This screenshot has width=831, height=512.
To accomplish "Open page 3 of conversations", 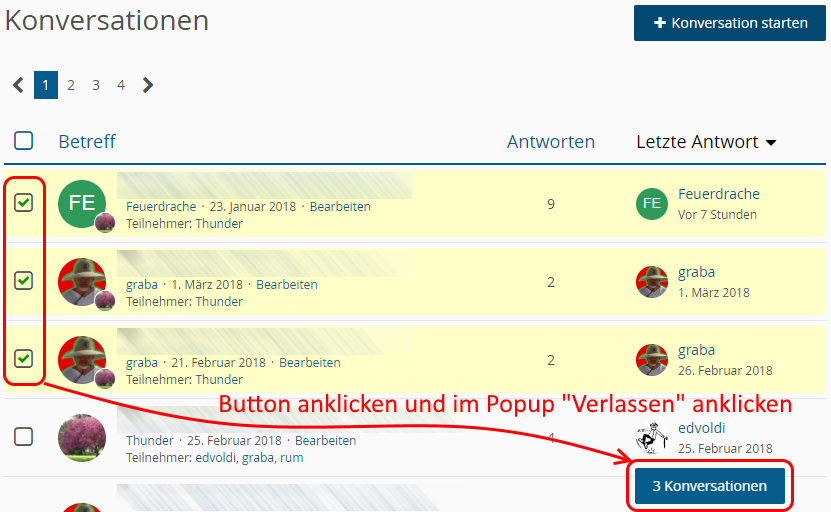I will point(96,85).
